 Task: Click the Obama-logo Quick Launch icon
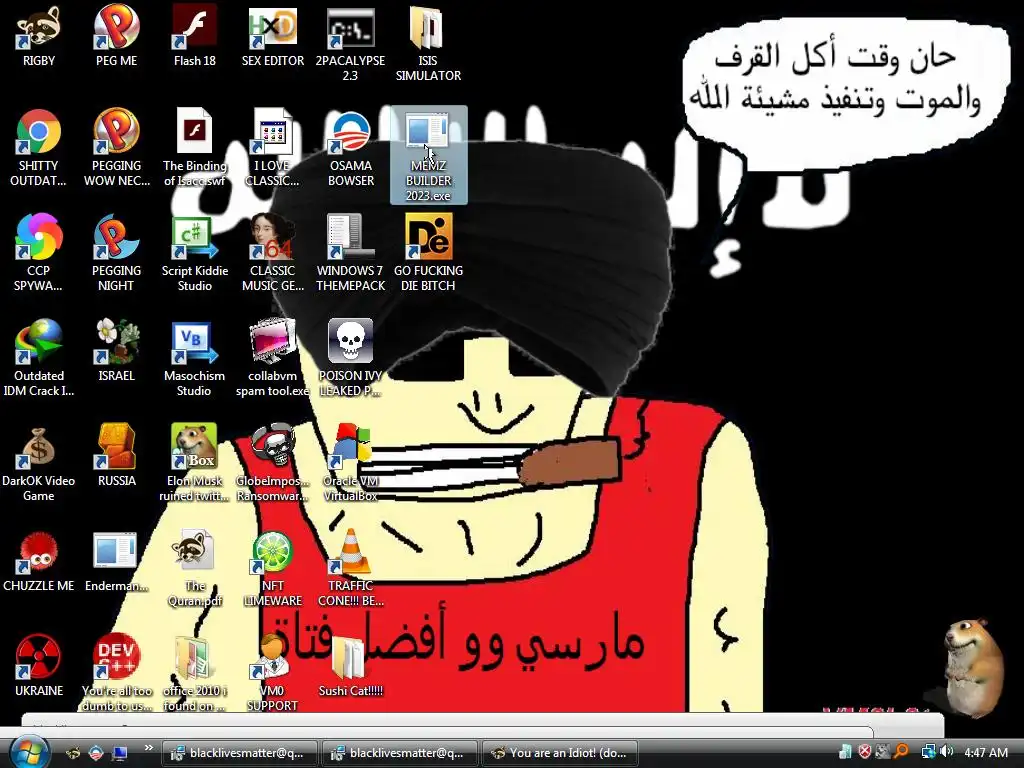click(x=97, y=753)
